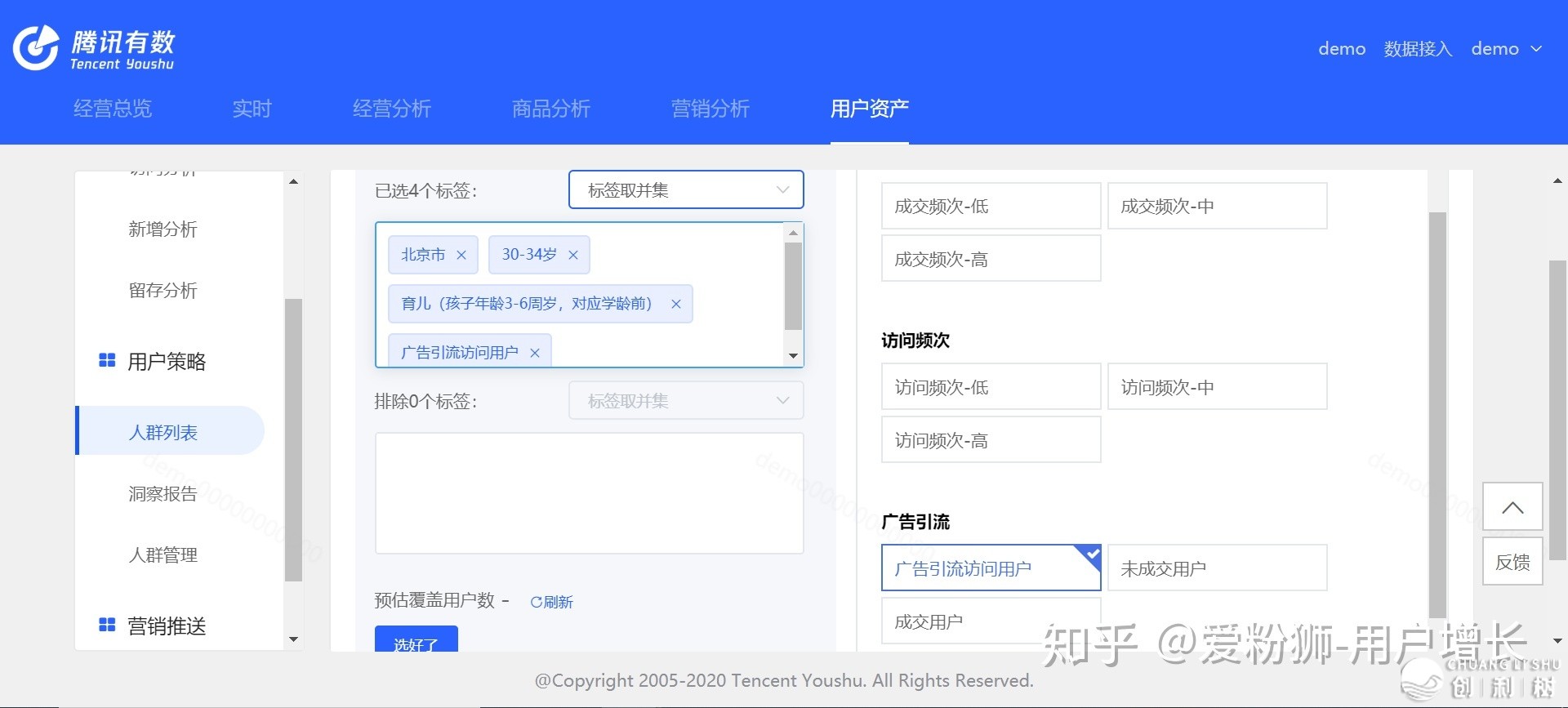1568x708 pixels.
Task: Open the exclude-tags 标签取并集 dropdown
Action: [x=686, y=401]
